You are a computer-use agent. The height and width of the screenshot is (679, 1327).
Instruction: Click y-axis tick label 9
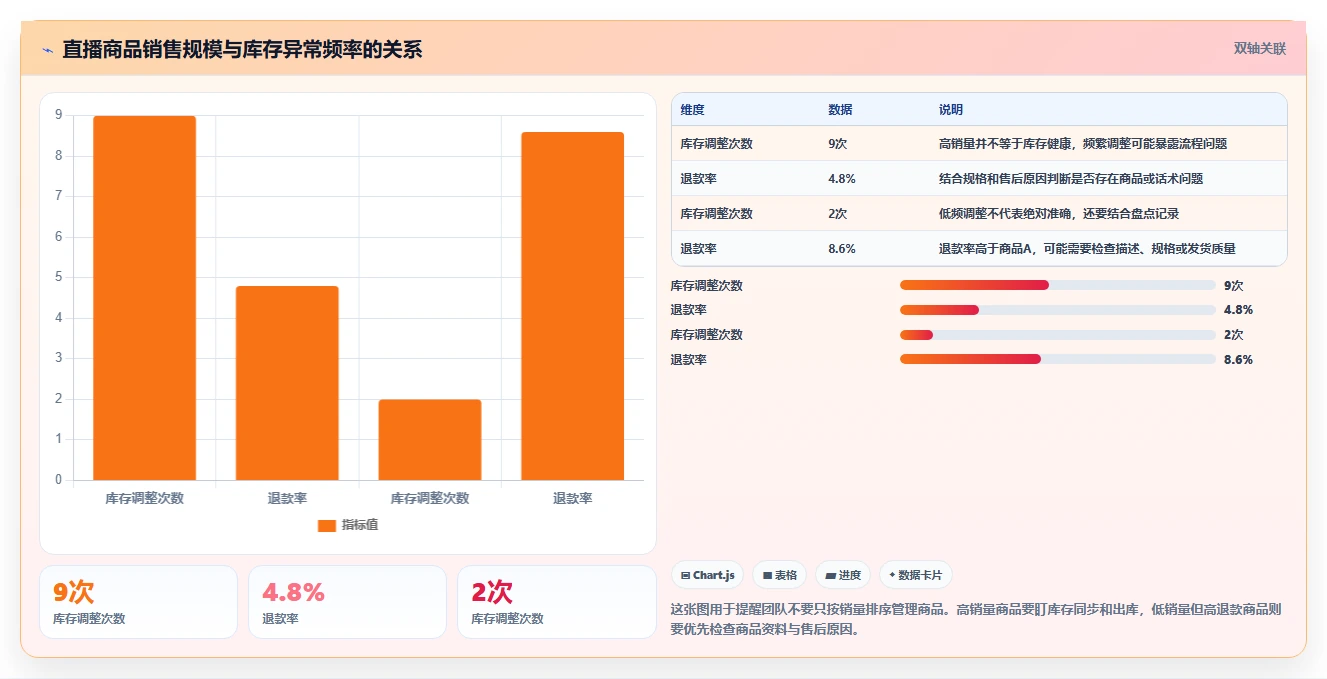pyautogui.click(x=59, y=115)
